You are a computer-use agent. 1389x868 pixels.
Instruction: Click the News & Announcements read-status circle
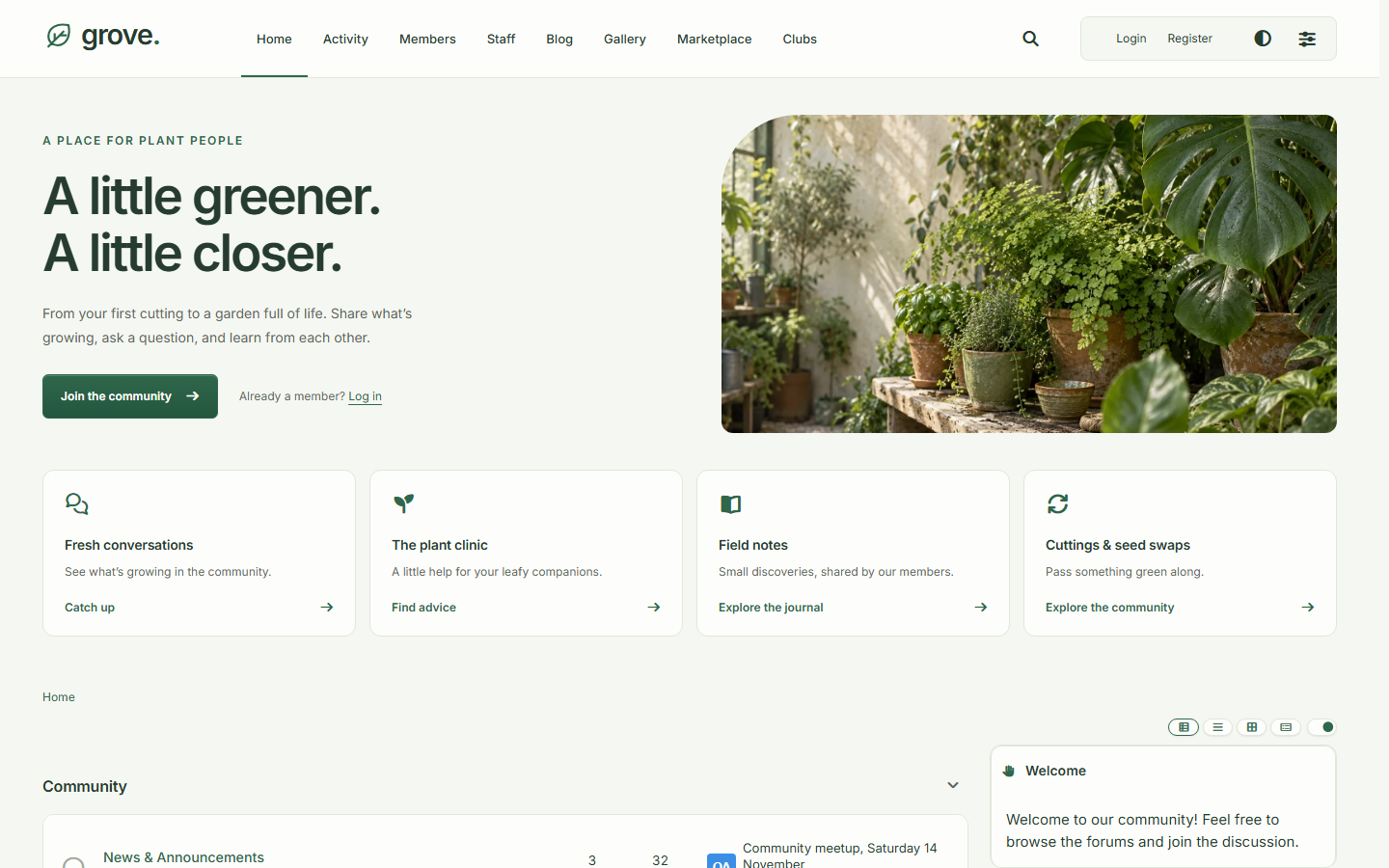[73, 862]
